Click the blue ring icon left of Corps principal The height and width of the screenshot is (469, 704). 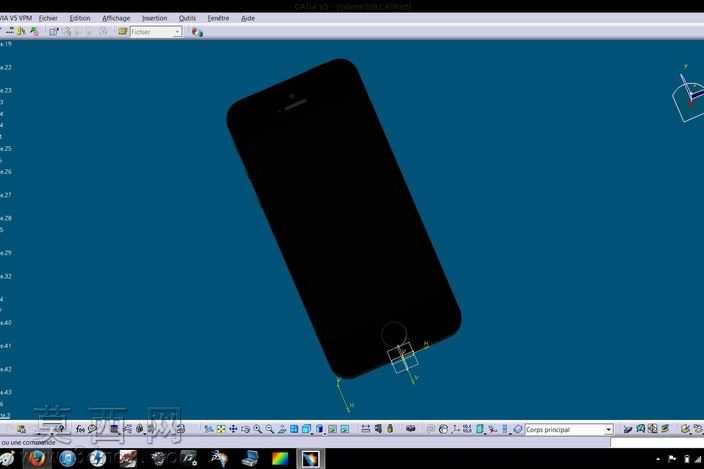click(x=518, y=429)
